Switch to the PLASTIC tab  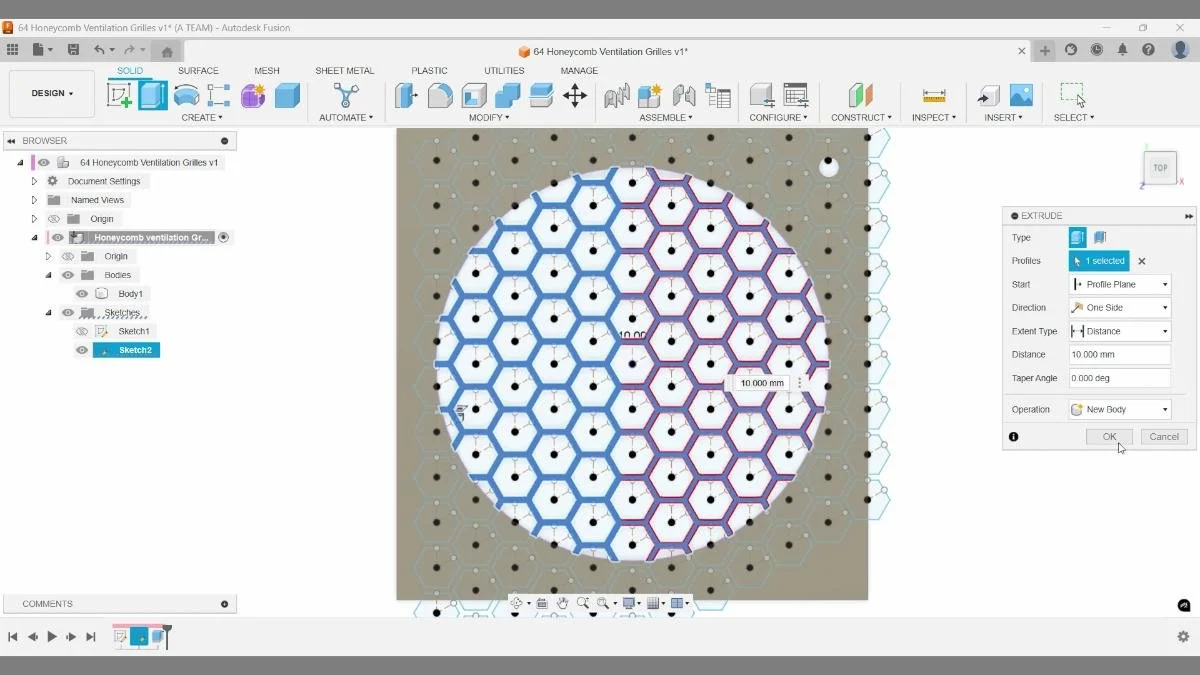[429, 71]
